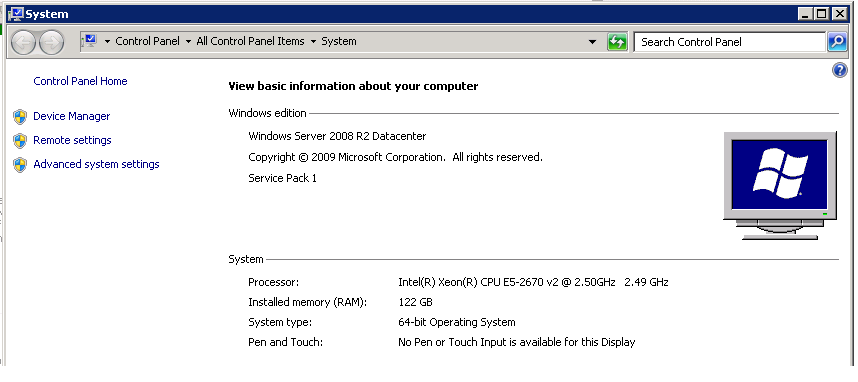This screenshot has width=858, height=382.
Task: Close the System window
Action: point(839,14)
